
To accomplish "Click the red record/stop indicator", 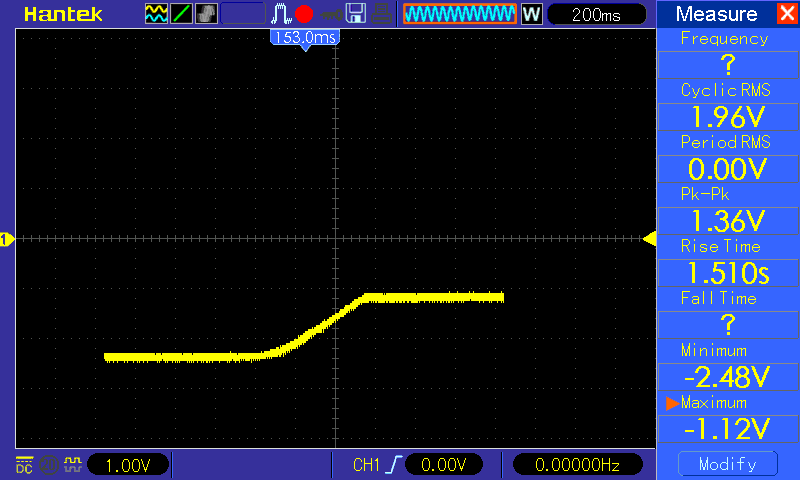I will 304,14.
